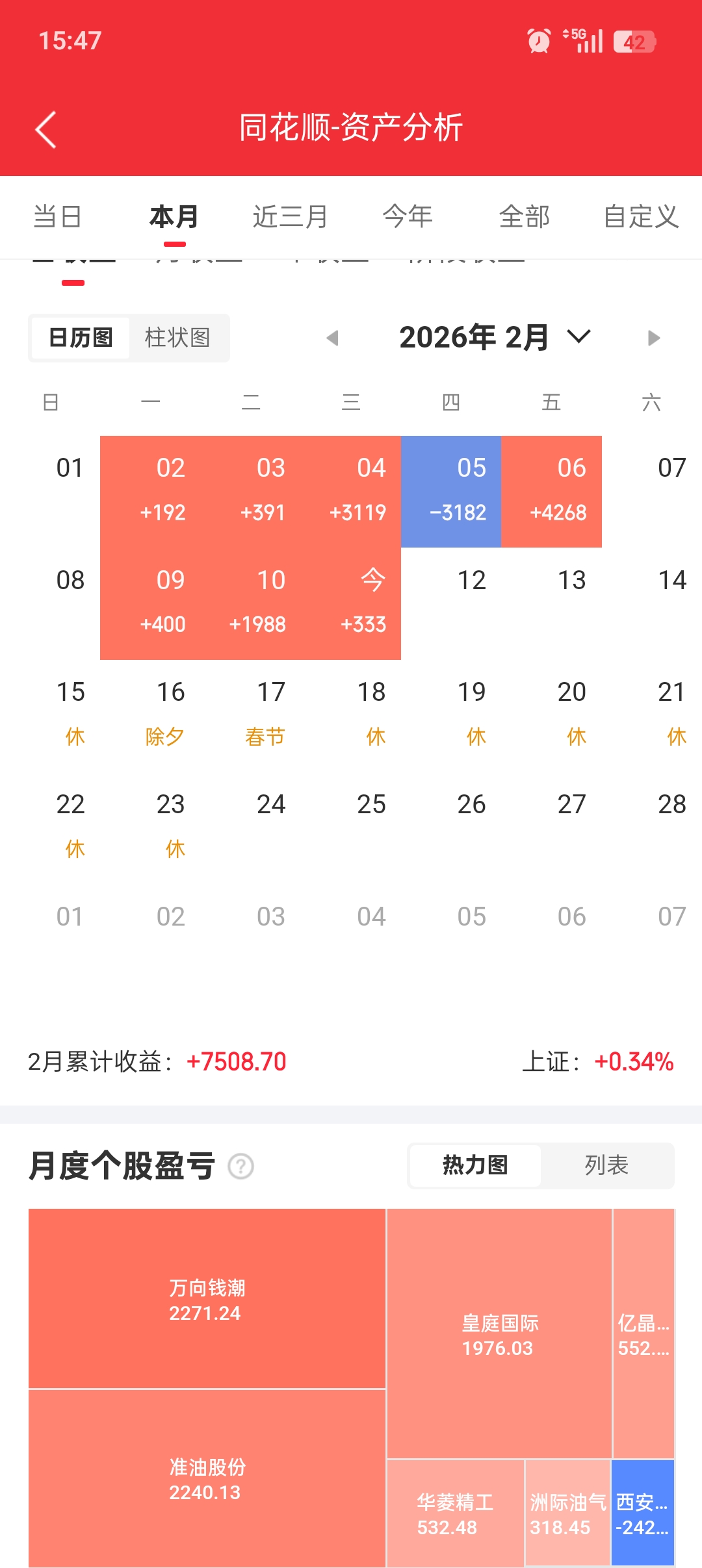Viewport: 702px width, 1568px height.
Task: Select February 05 with -3182 loss
Action: point(451,491)
